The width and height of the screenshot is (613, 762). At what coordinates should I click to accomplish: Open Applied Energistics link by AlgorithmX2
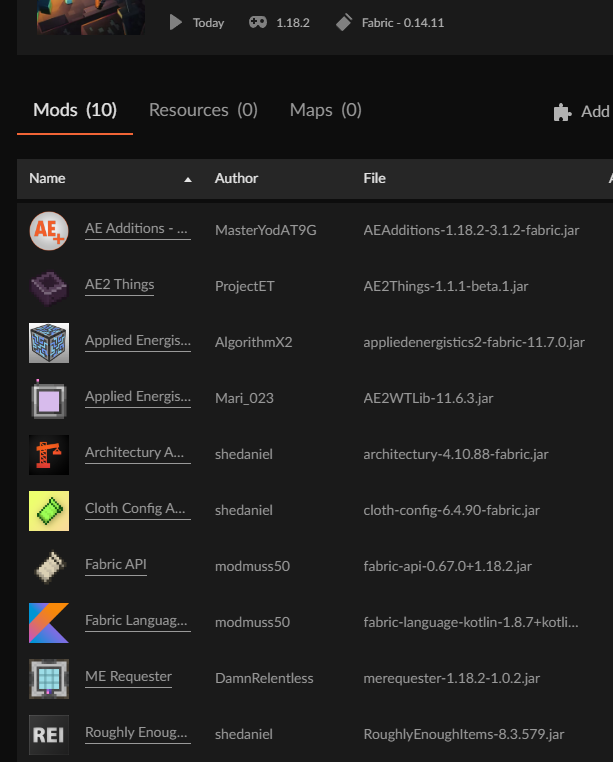point(138,340)
